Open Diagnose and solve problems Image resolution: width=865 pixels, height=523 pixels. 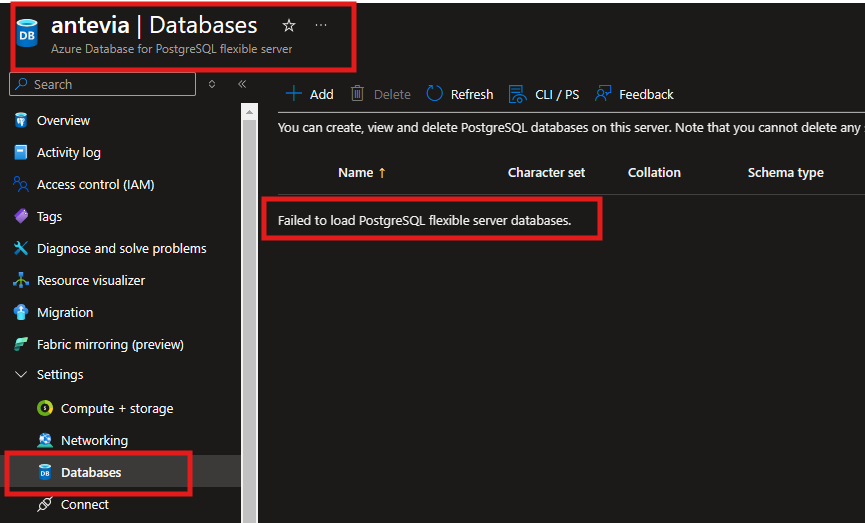pos(121,248)
